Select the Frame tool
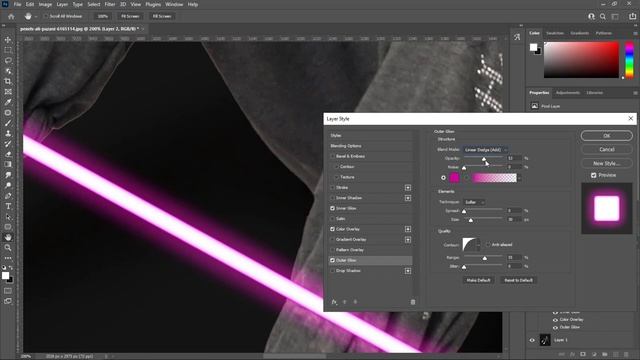 pos(8,92)
